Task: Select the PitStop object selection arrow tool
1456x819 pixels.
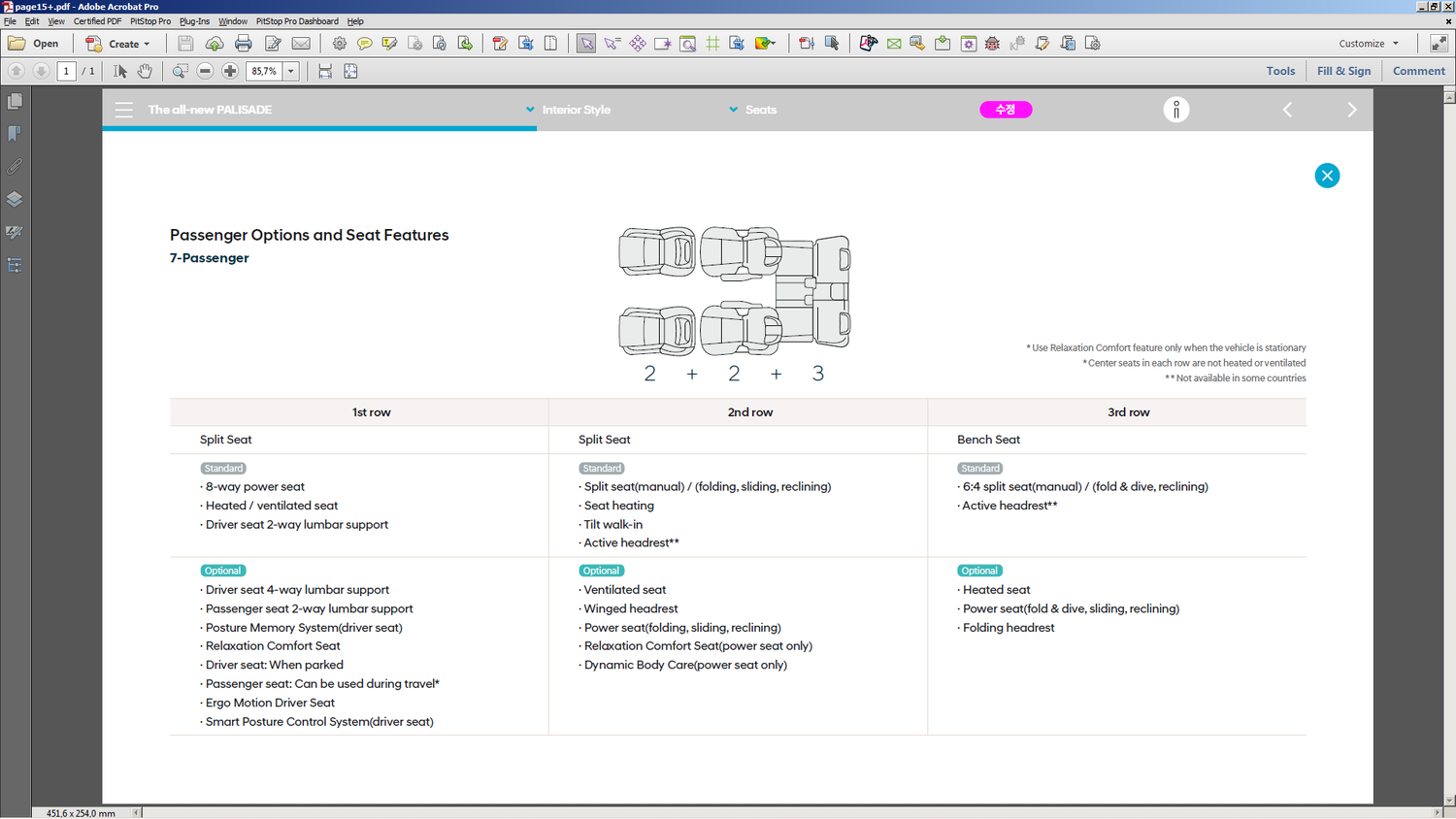Action: [x=586, y=44]
